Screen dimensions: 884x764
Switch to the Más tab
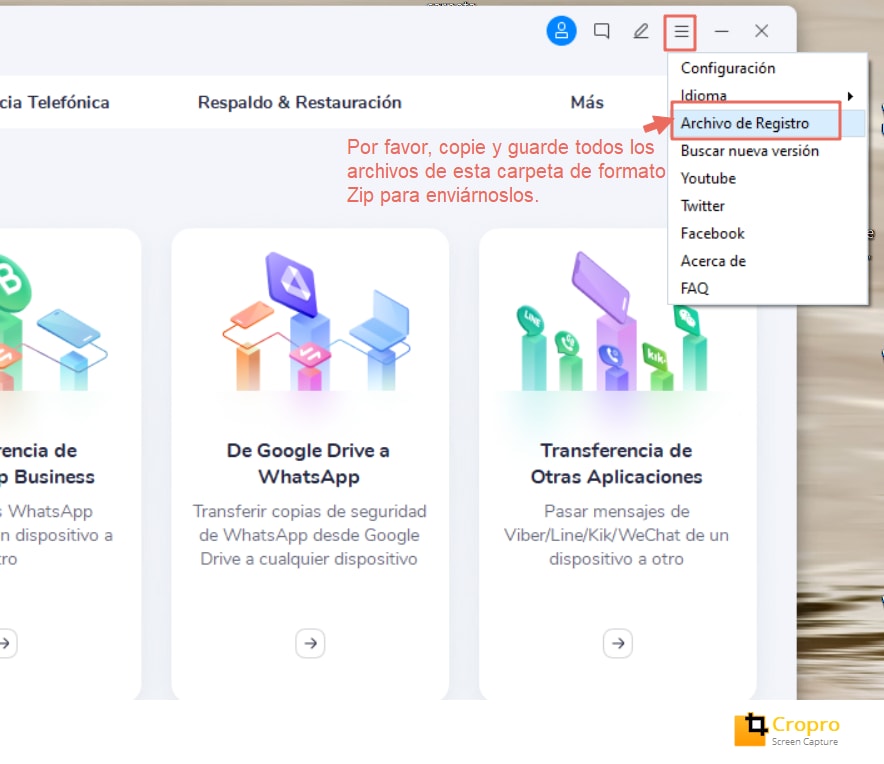[x=587, y=102]
